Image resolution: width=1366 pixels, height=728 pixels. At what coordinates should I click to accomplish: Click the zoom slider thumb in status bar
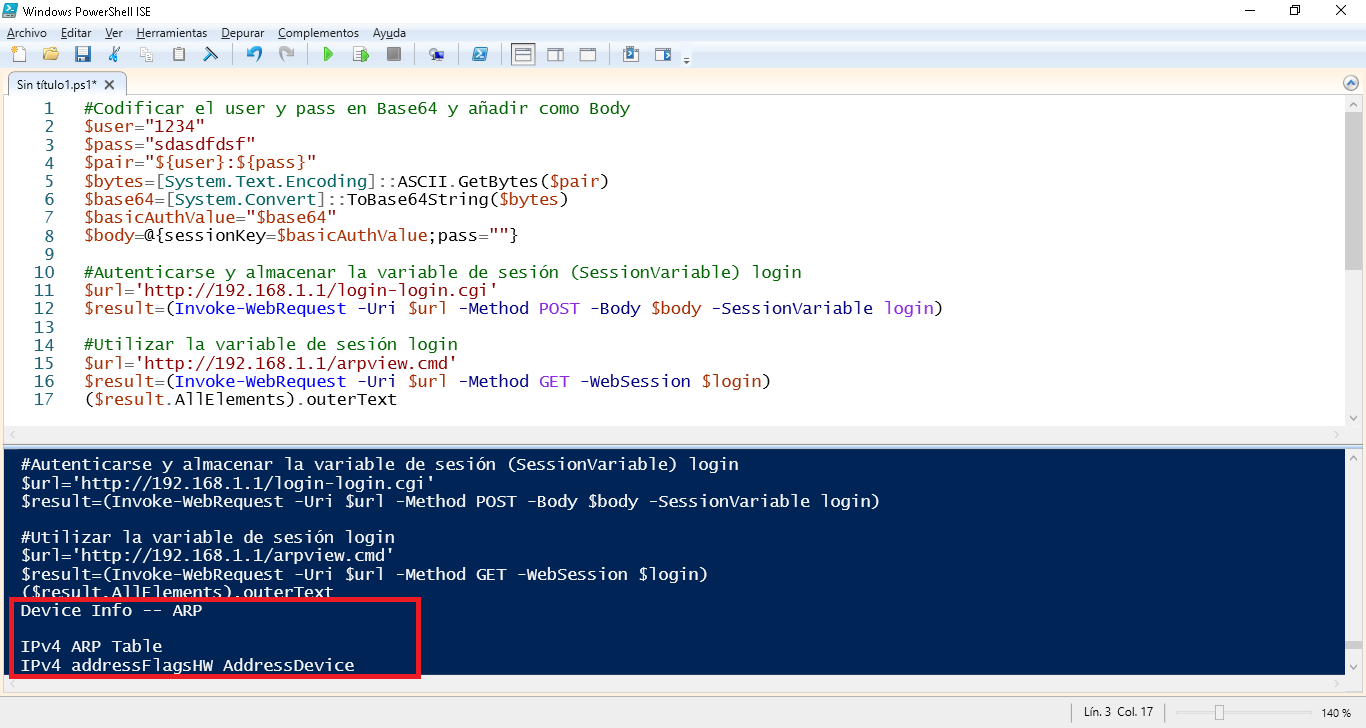(1219, 713)
